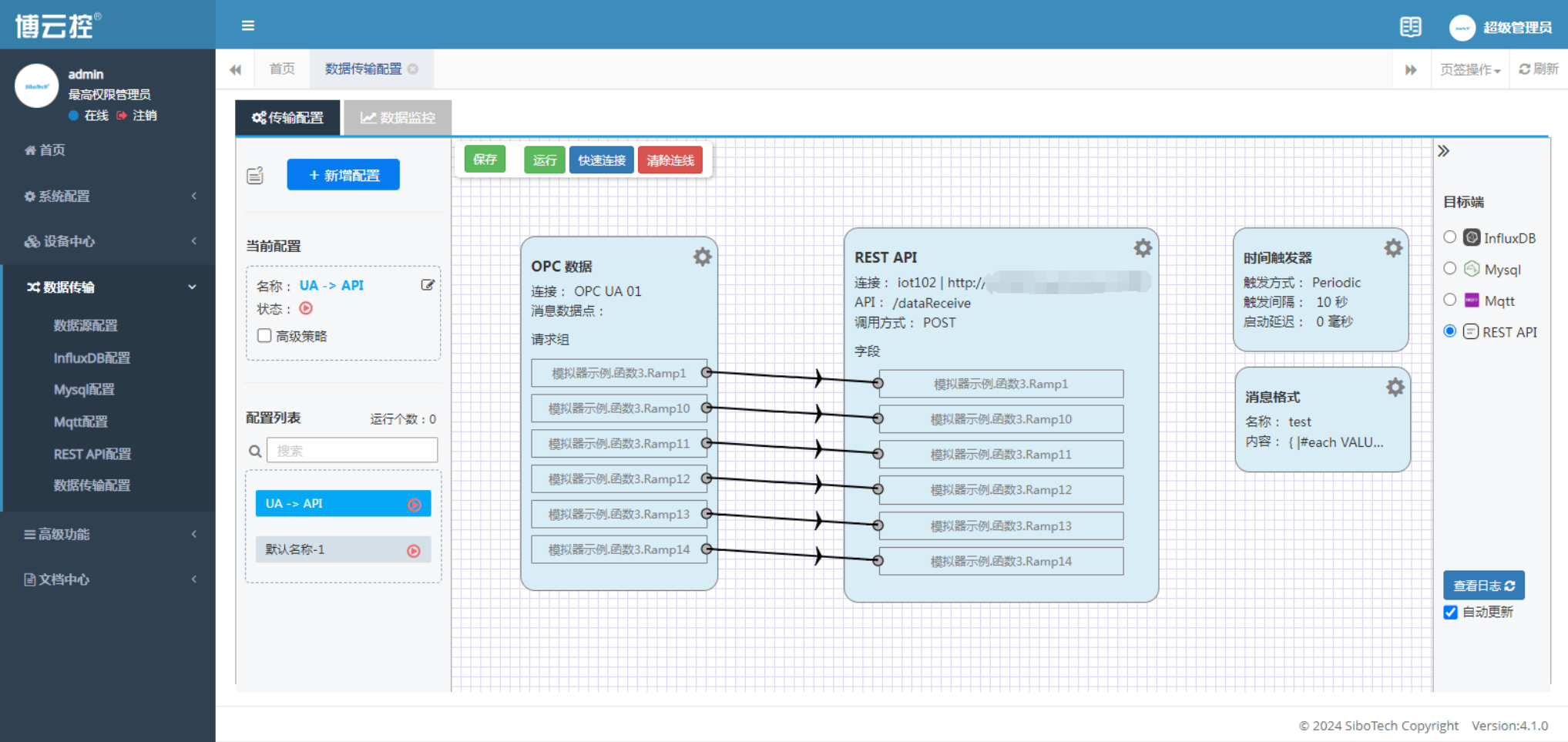1568x742 pixels.
Task: Click the 超级管理员 user avatar
Action: coord(1462,28)
